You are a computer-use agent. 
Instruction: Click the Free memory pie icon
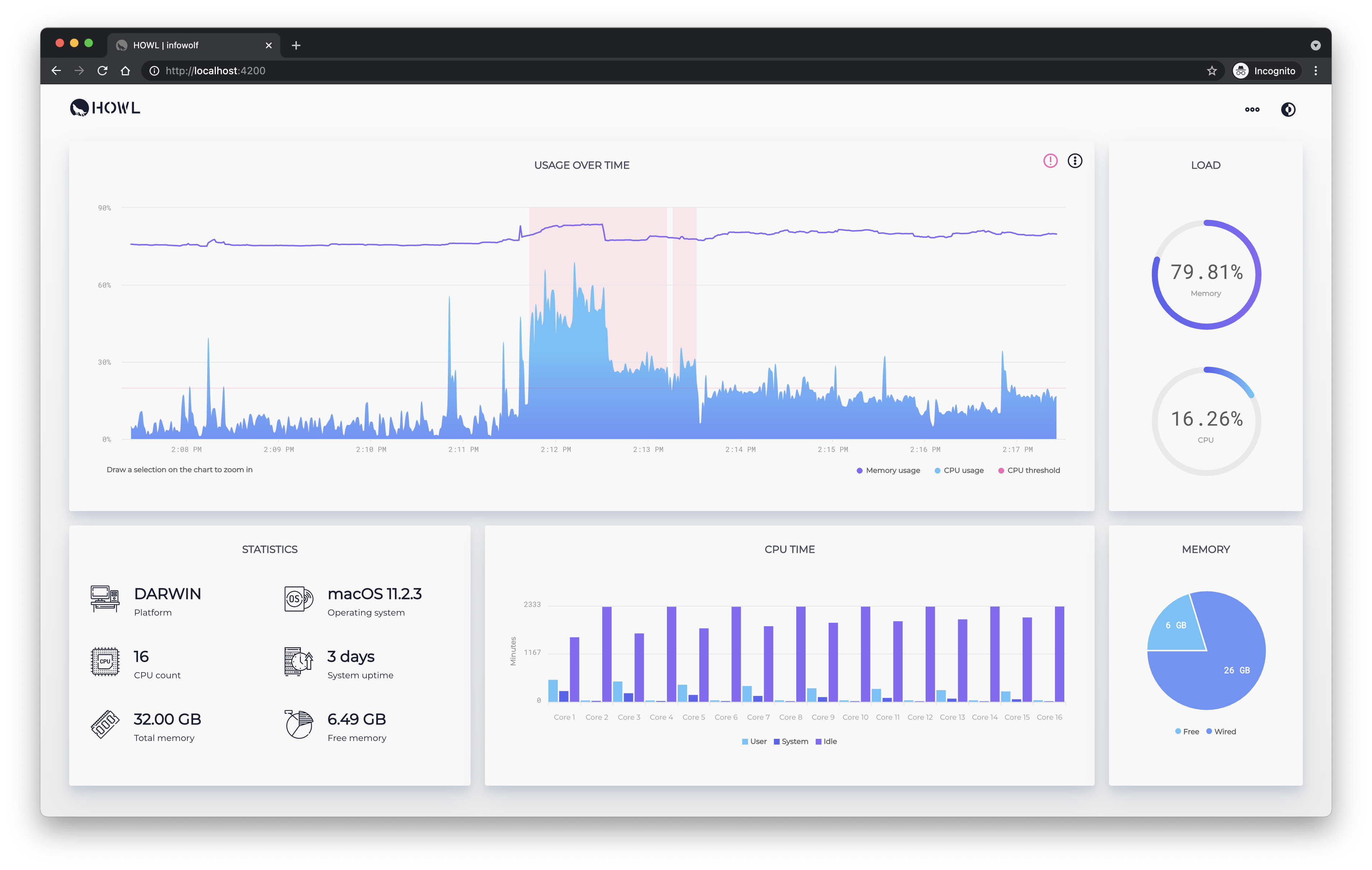click(299, 725)
